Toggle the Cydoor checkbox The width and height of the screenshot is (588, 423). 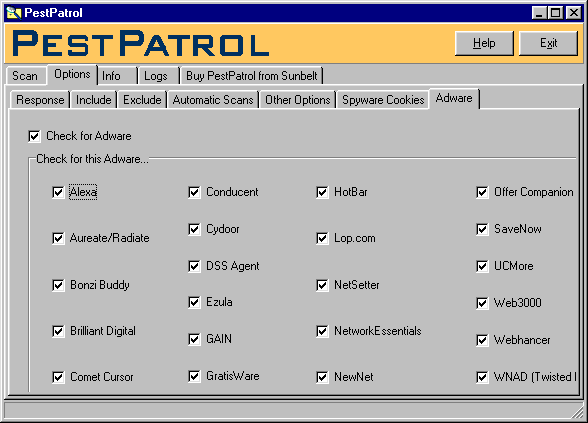click(x=194, y=229)
